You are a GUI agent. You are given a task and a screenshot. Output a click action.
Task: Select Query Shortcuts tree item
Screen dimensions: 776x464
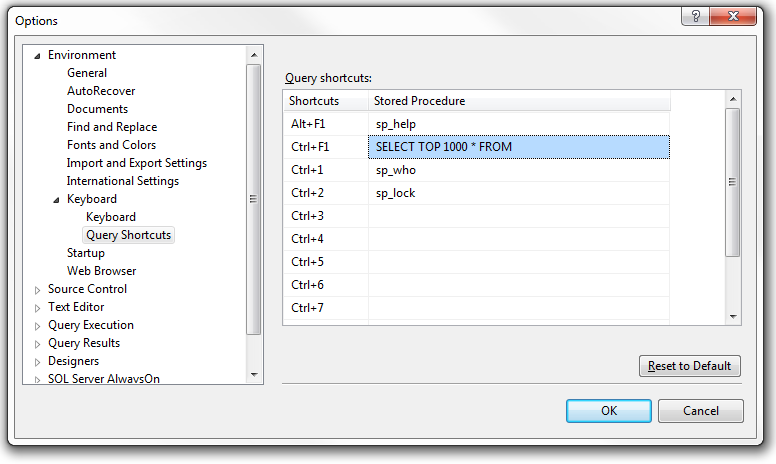point(129,235)
